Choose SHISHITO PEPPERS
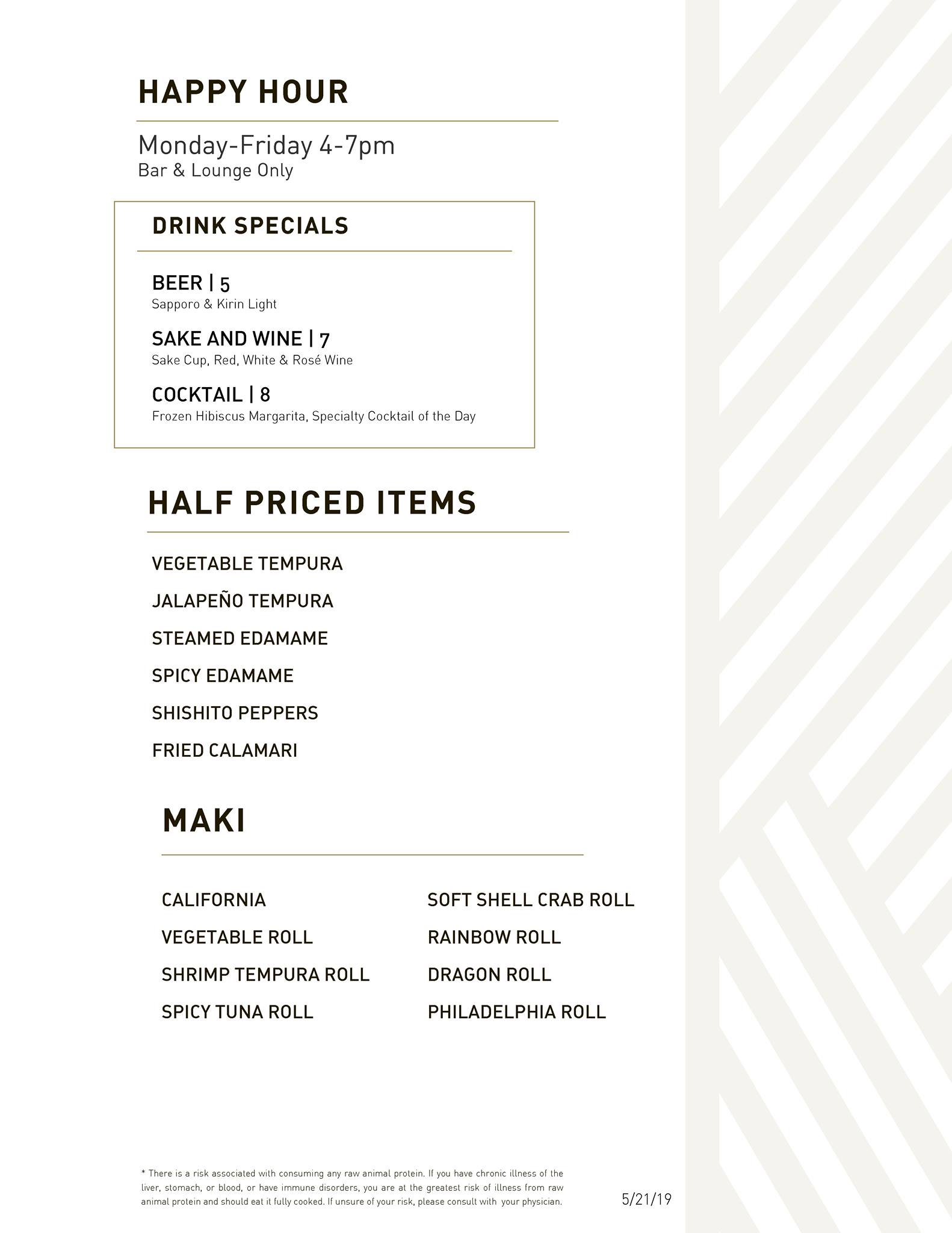The image size is (952, 1233). pos(235,713)
